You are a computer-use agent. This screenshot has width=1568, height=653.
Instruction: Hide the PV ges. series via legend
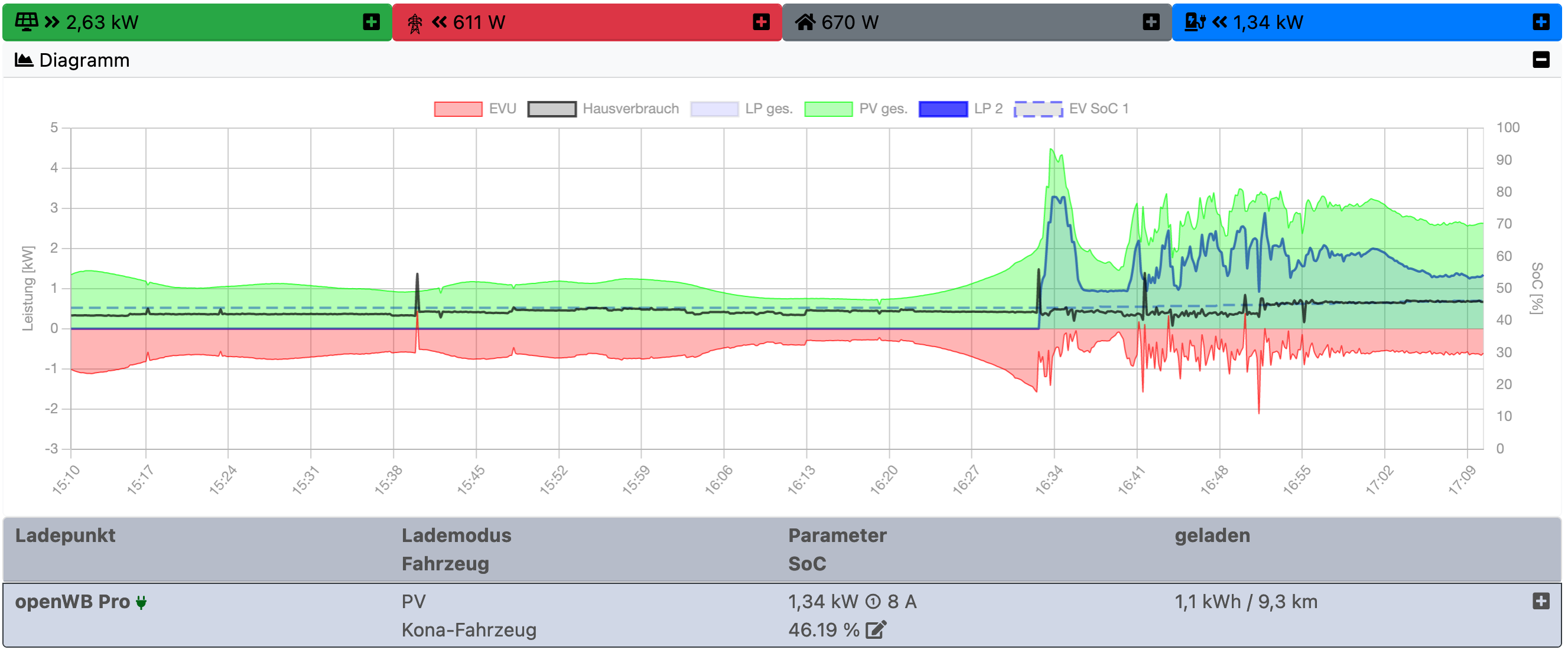tap(828, 109)
